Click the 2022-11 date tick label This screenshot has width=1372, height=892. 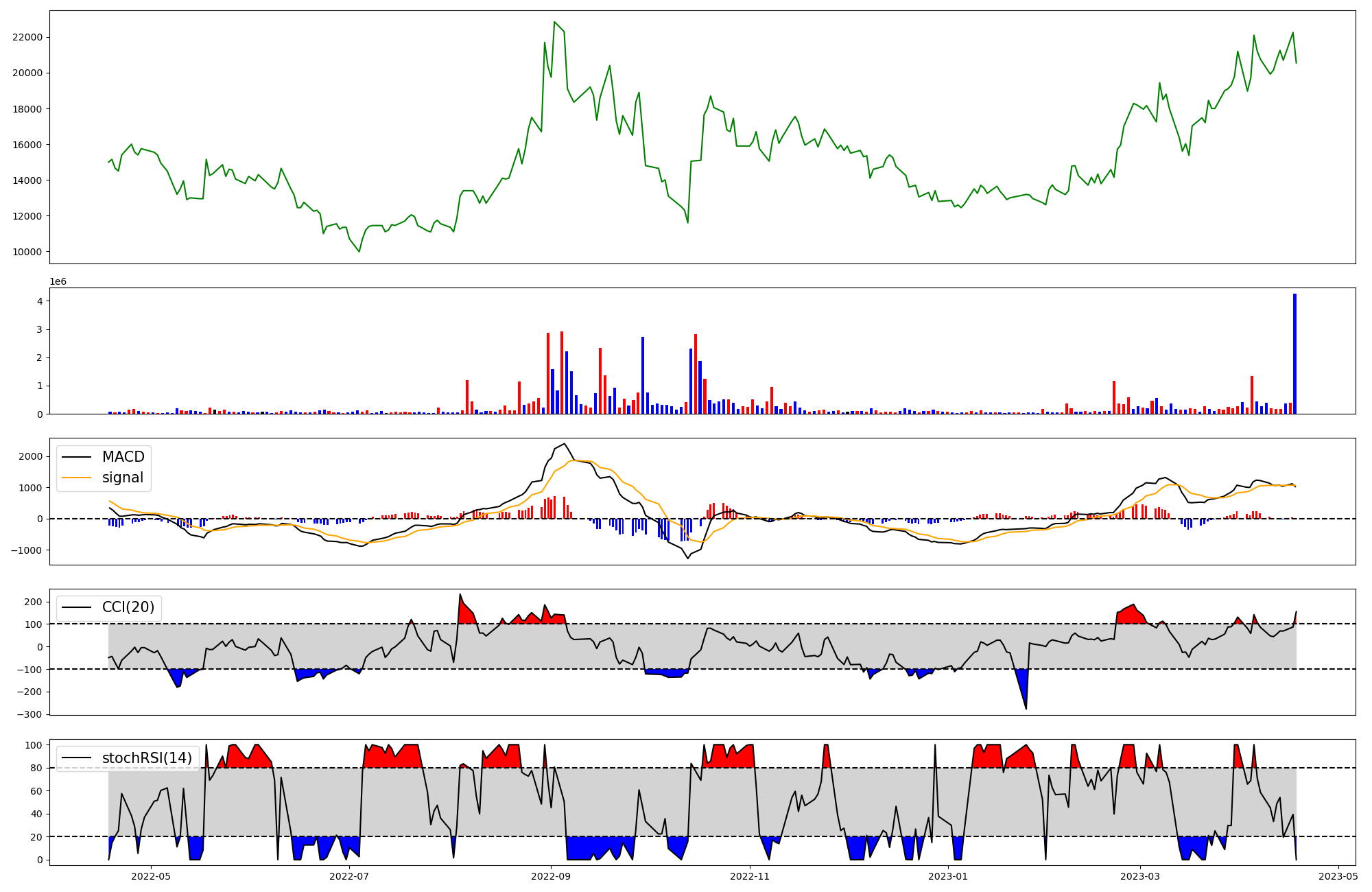[x=750, y=876]
